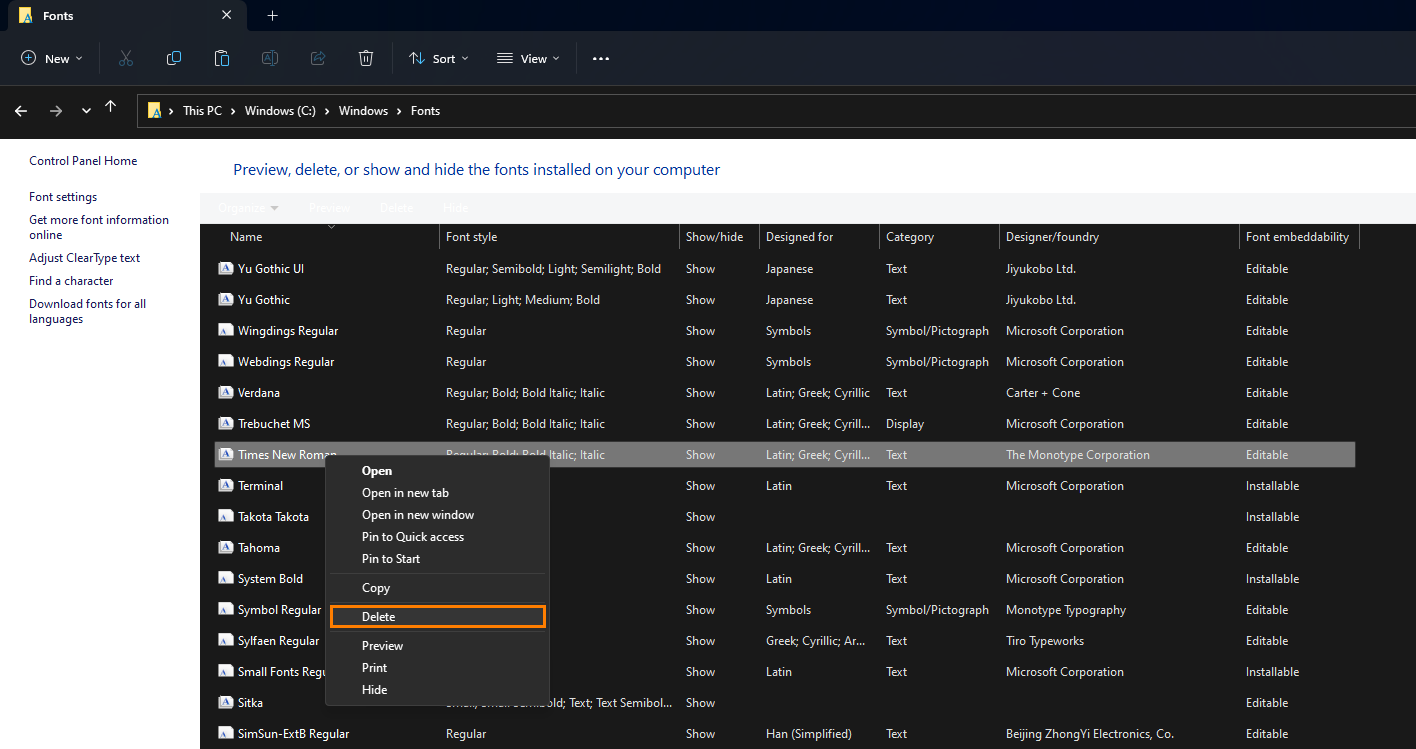The height and width of the screenshot is (749, 1416).
Task: Click the SimSun-ExtB Regular font icon
Action: (225, 734)
